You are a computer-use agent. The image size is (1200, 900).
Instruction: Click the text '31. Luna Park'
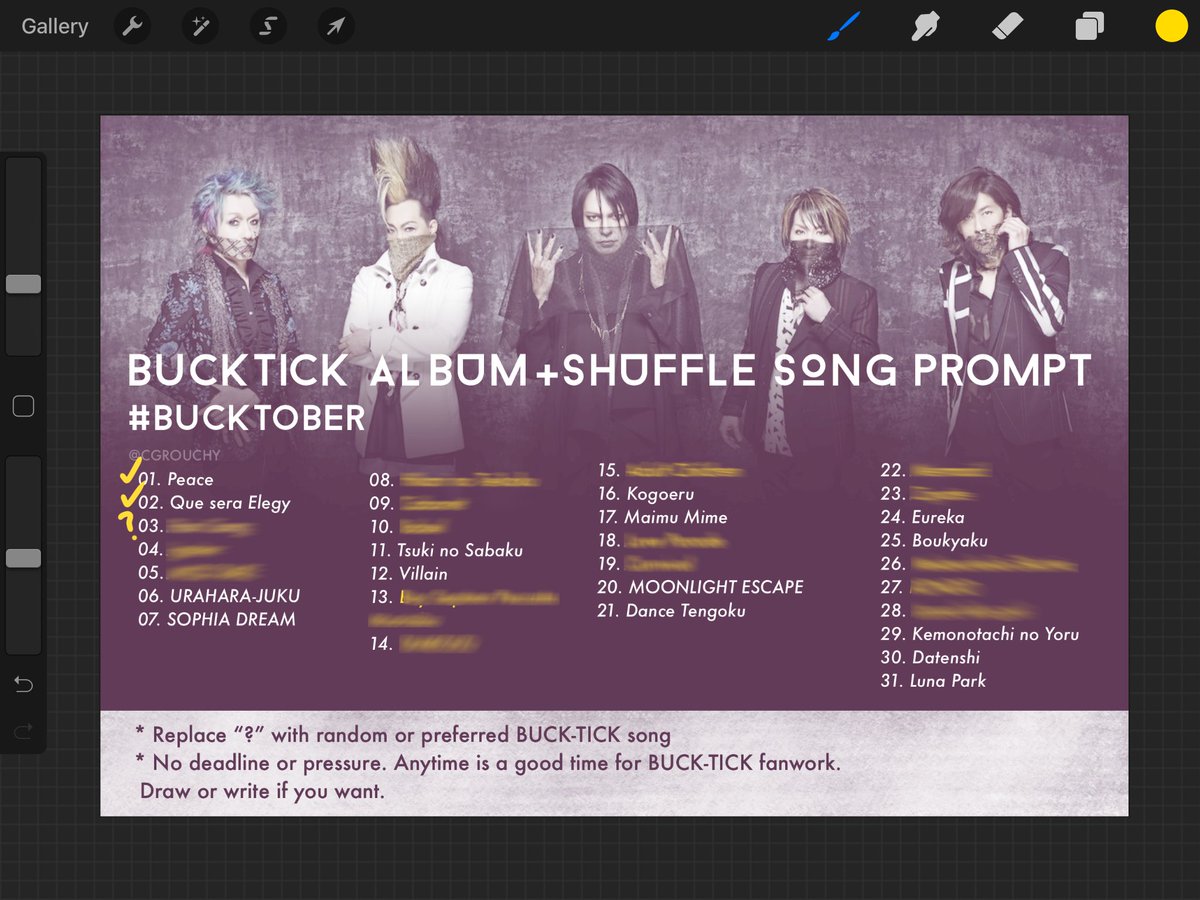point(933,681)
